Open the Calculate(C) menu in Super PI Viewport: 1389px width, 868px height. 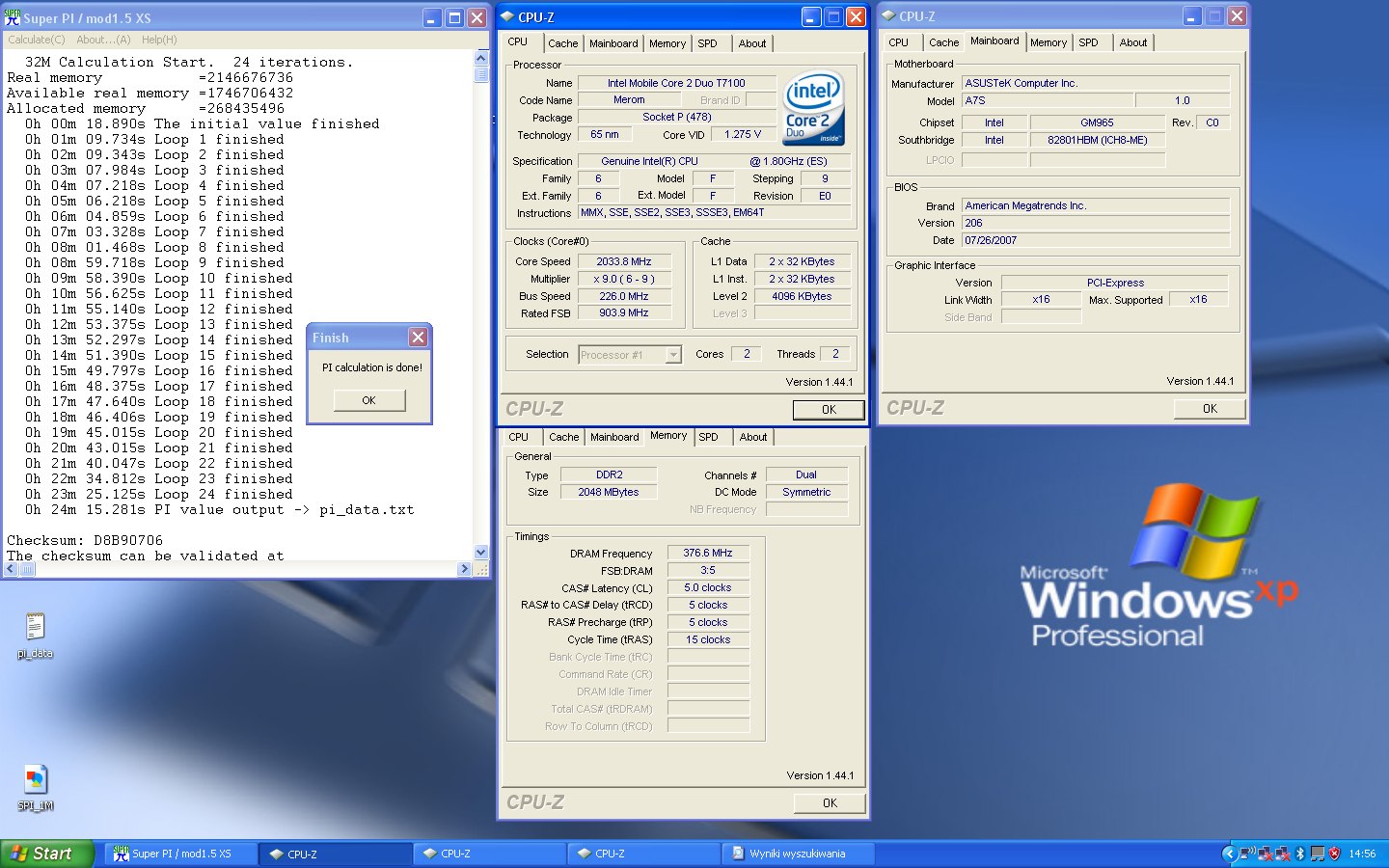(x=37, y=40)
